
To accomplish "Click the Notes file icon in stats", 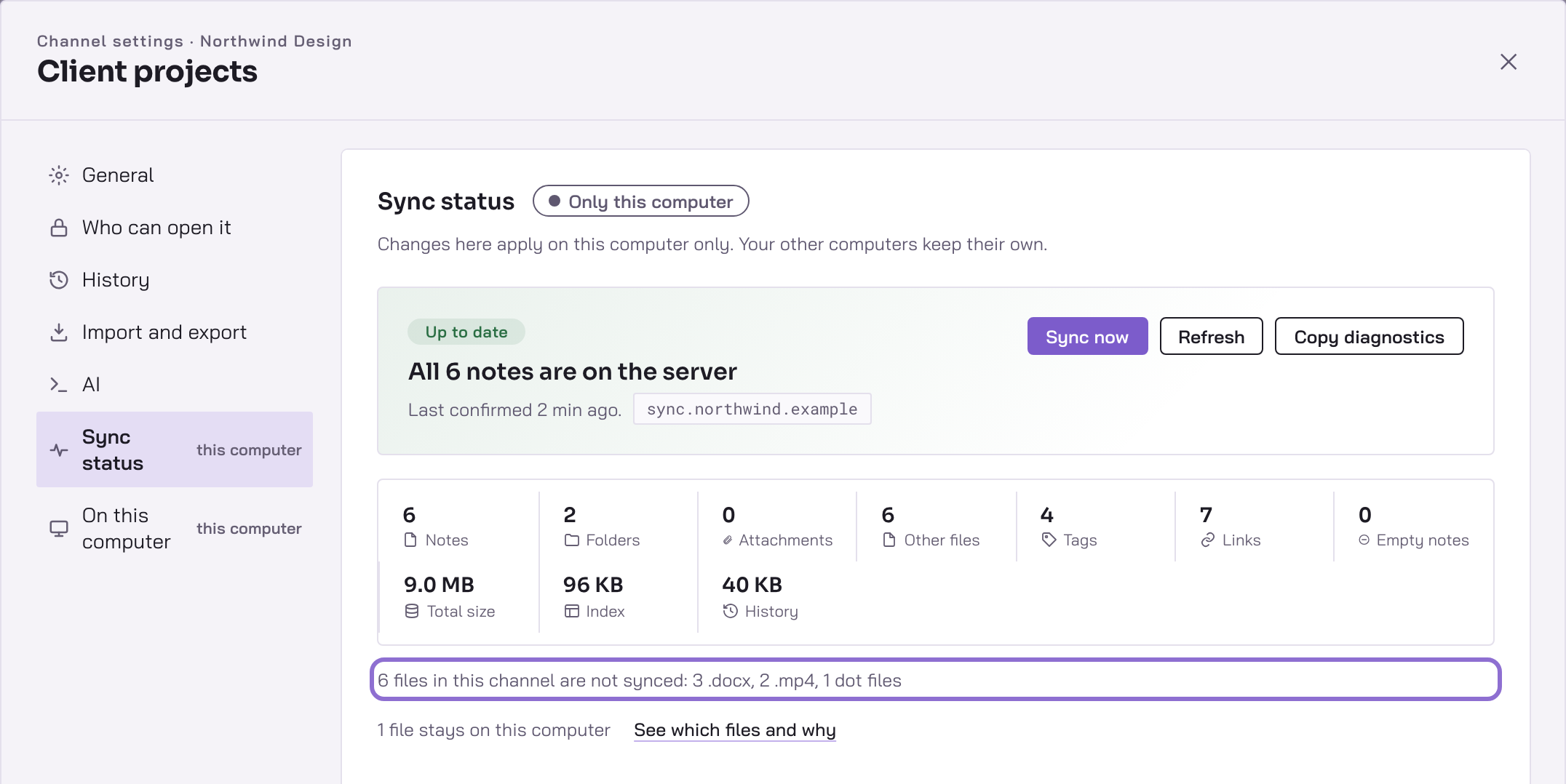I will click(410, 540).
